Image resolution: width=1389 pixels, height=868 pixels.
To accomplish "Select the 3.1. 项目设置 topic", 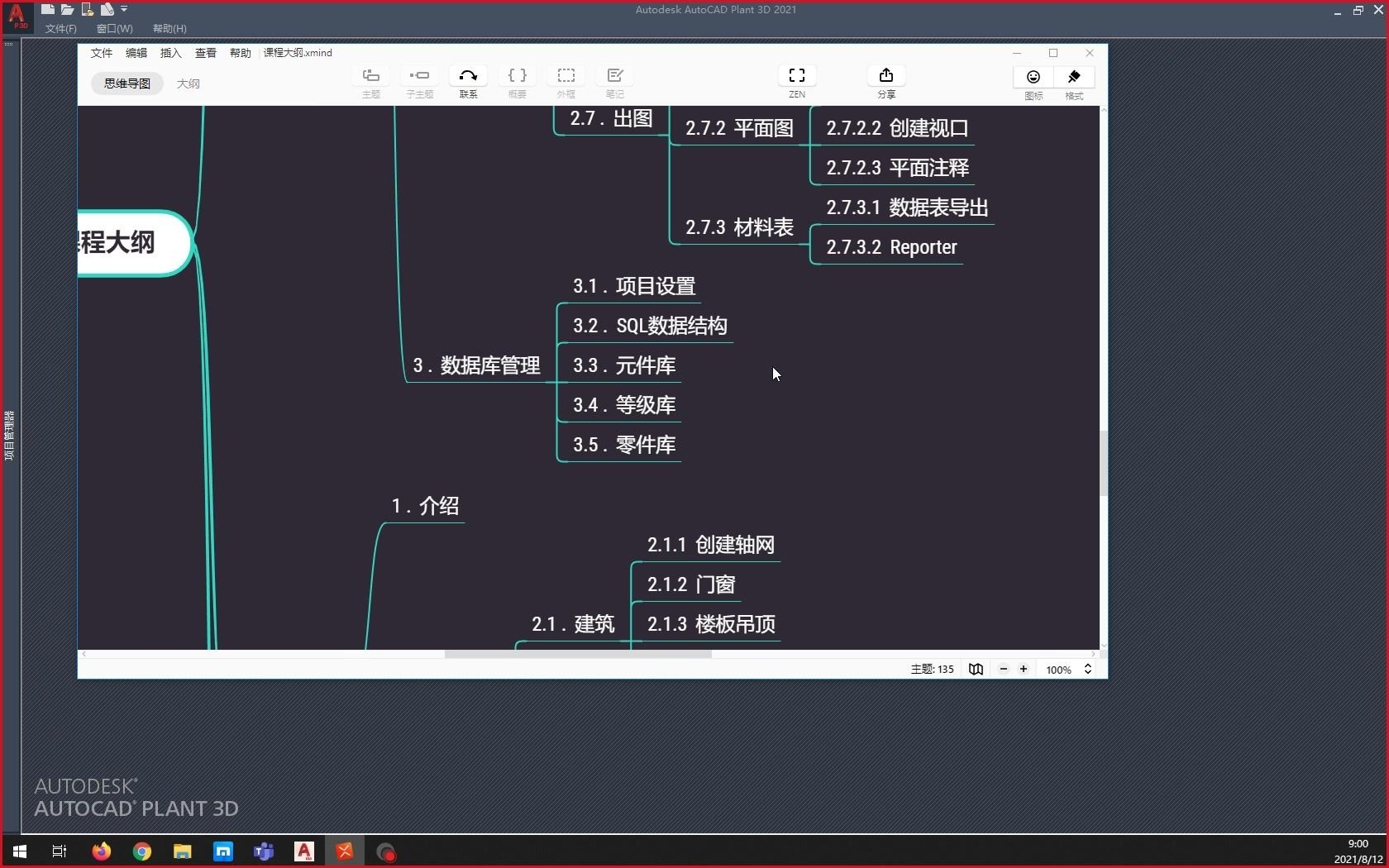I will point(634,286).
